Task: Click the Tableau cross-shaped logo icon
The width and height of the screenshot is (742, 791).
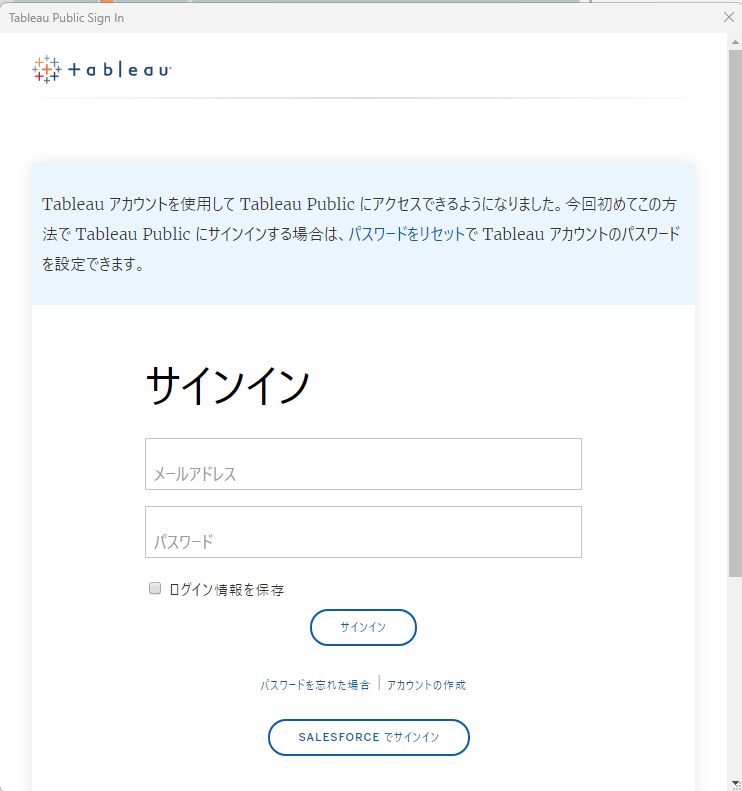Action: 46,69
